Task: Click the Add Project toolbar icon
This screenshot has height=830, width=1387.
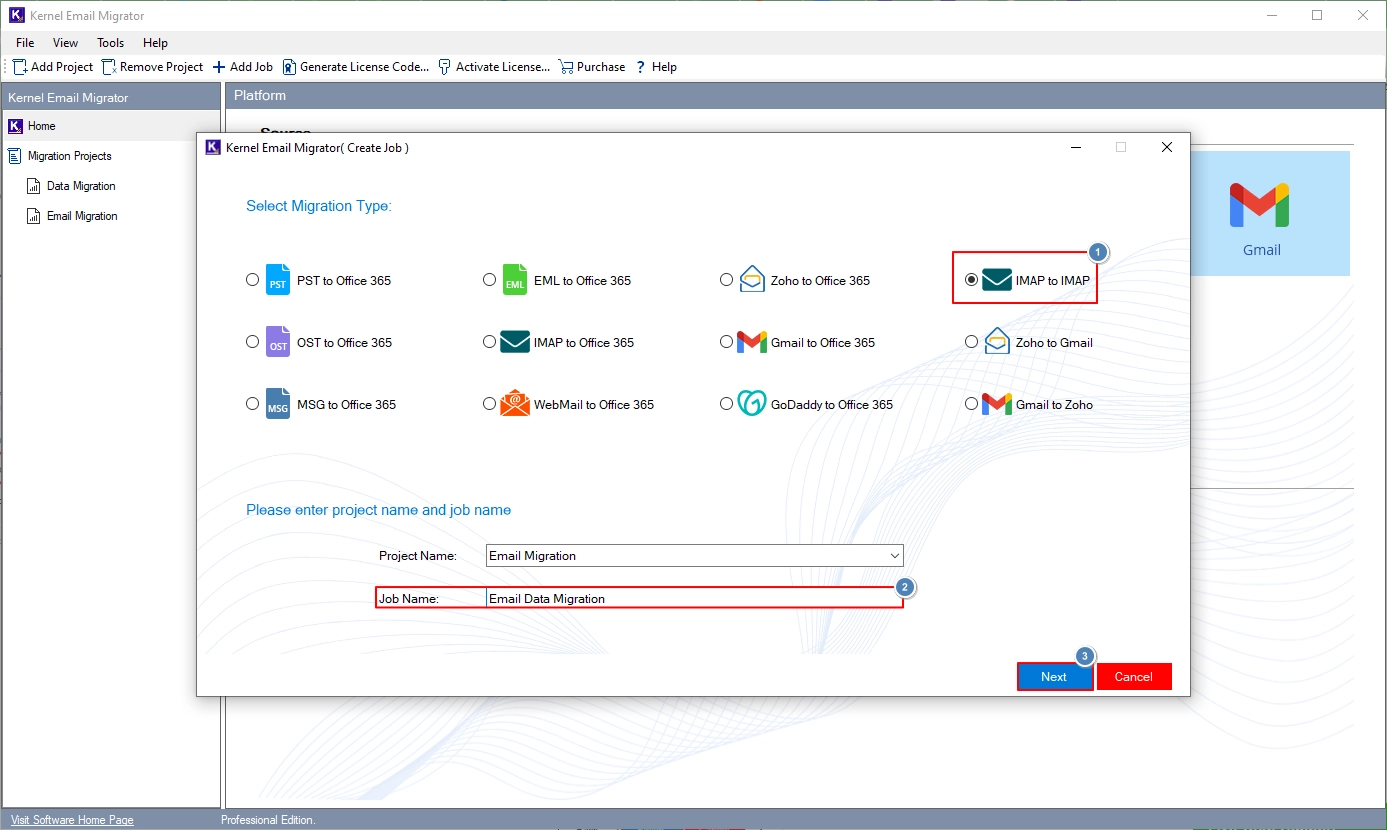Action: pyautogui.click(x=20, y=67)
